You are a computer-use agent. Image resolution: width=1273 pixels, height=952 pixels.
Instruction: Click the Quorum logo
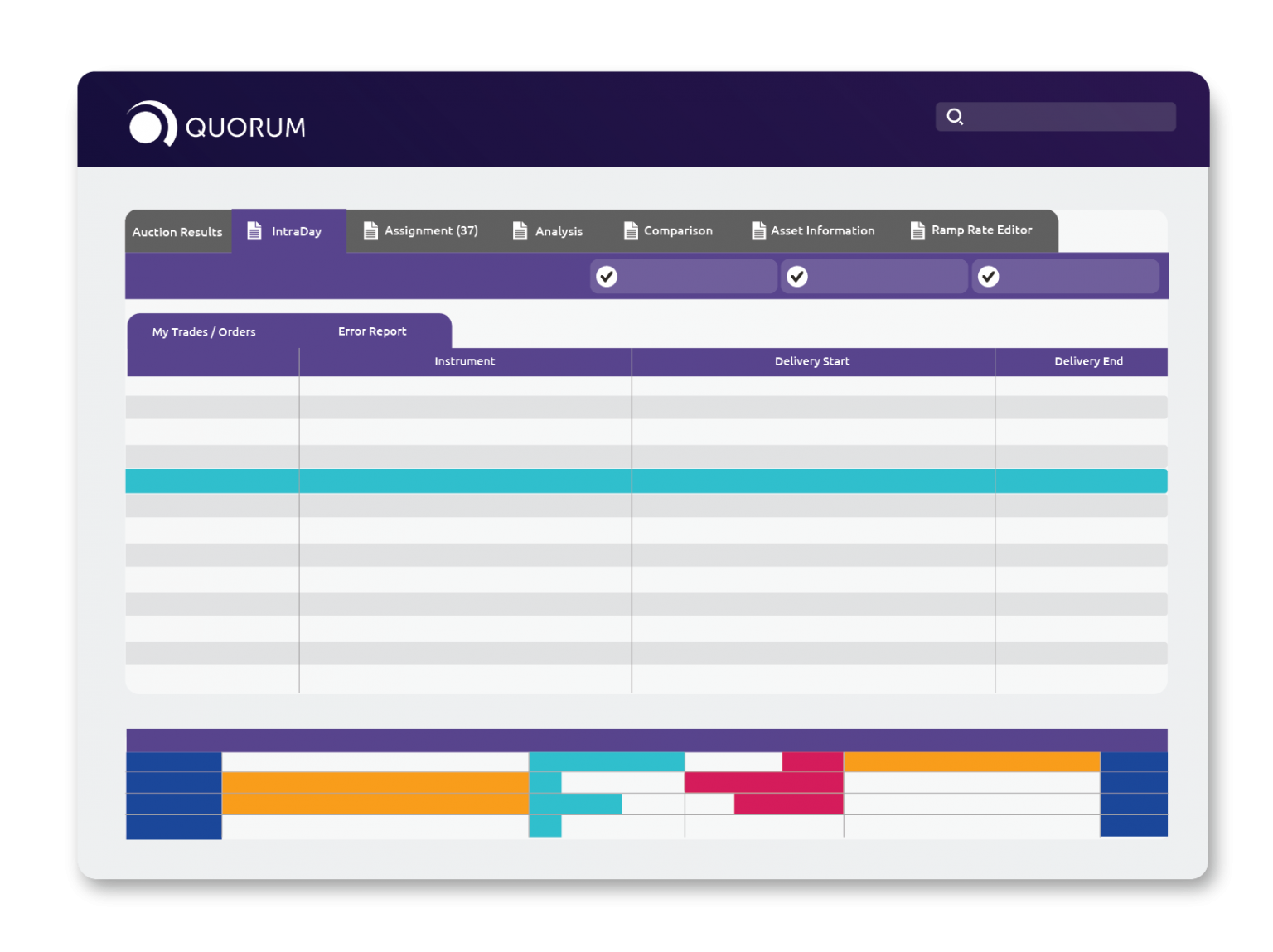pyautogui.click(x=215, y=124)
